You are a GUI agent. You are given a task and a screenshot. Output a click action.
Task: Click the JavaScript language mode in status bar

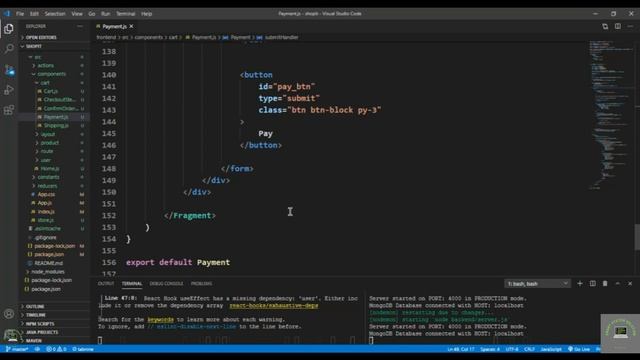click(551, 349)
